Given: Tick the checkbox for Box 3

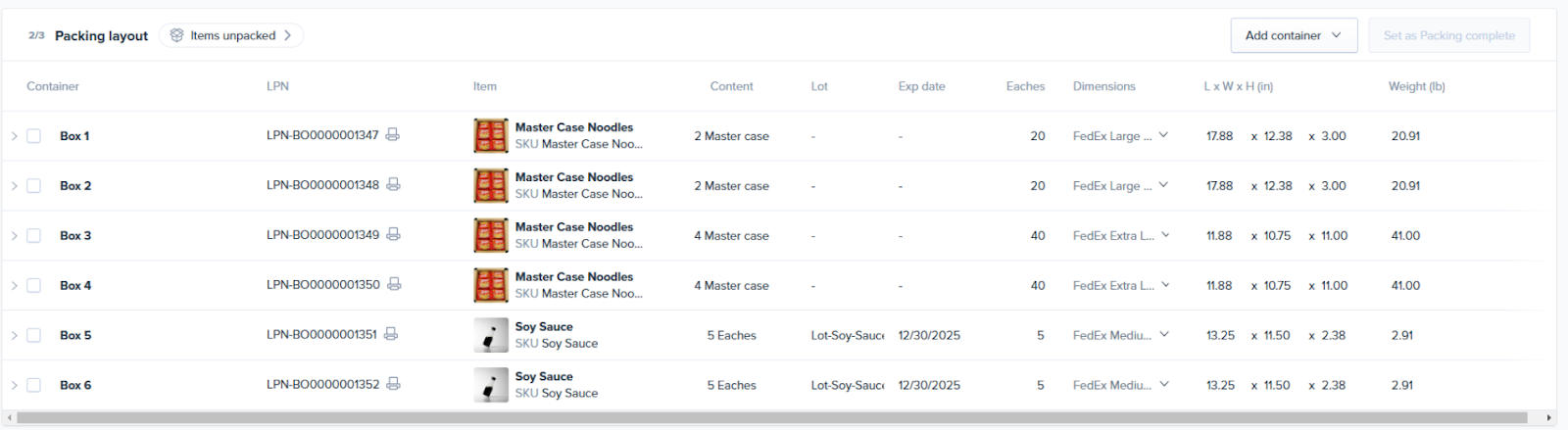Looking at the screenshot, I should point(34,236).
